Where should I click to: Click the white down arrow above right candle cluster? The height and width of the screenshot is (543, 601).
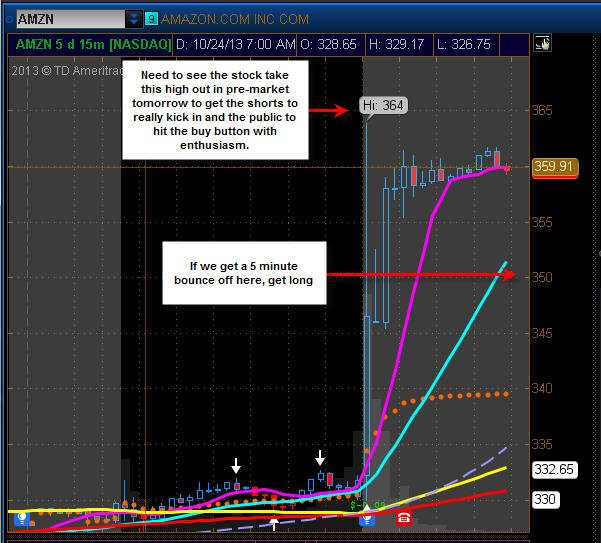pyautogui.click(x=320, y=458)
